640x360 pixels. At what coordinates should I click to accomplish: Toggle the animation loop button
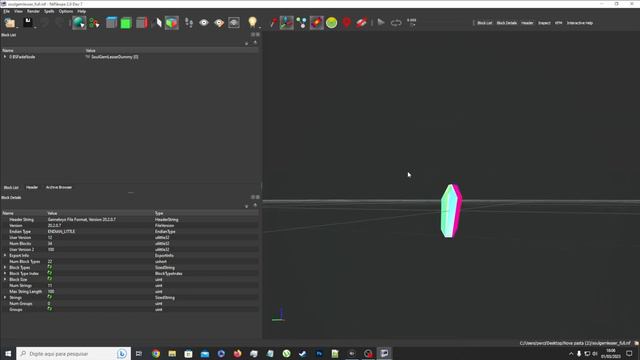(396, 23)
